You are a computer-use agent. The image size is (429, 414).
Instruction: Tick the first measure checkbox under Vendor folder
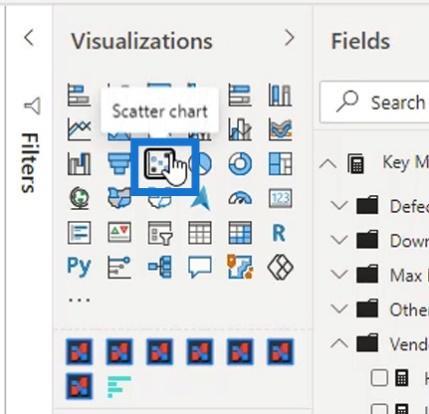coord(379,378)
